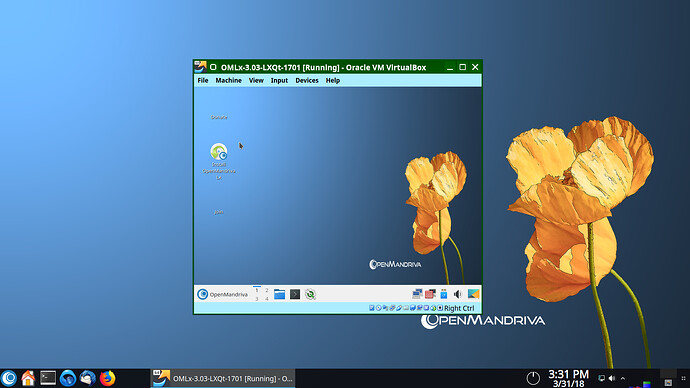This screenshot has width=690, height=388.
Task: Click the Right Ctrl host key indicator
Action: pyautogui.click(x=459, y=308)
